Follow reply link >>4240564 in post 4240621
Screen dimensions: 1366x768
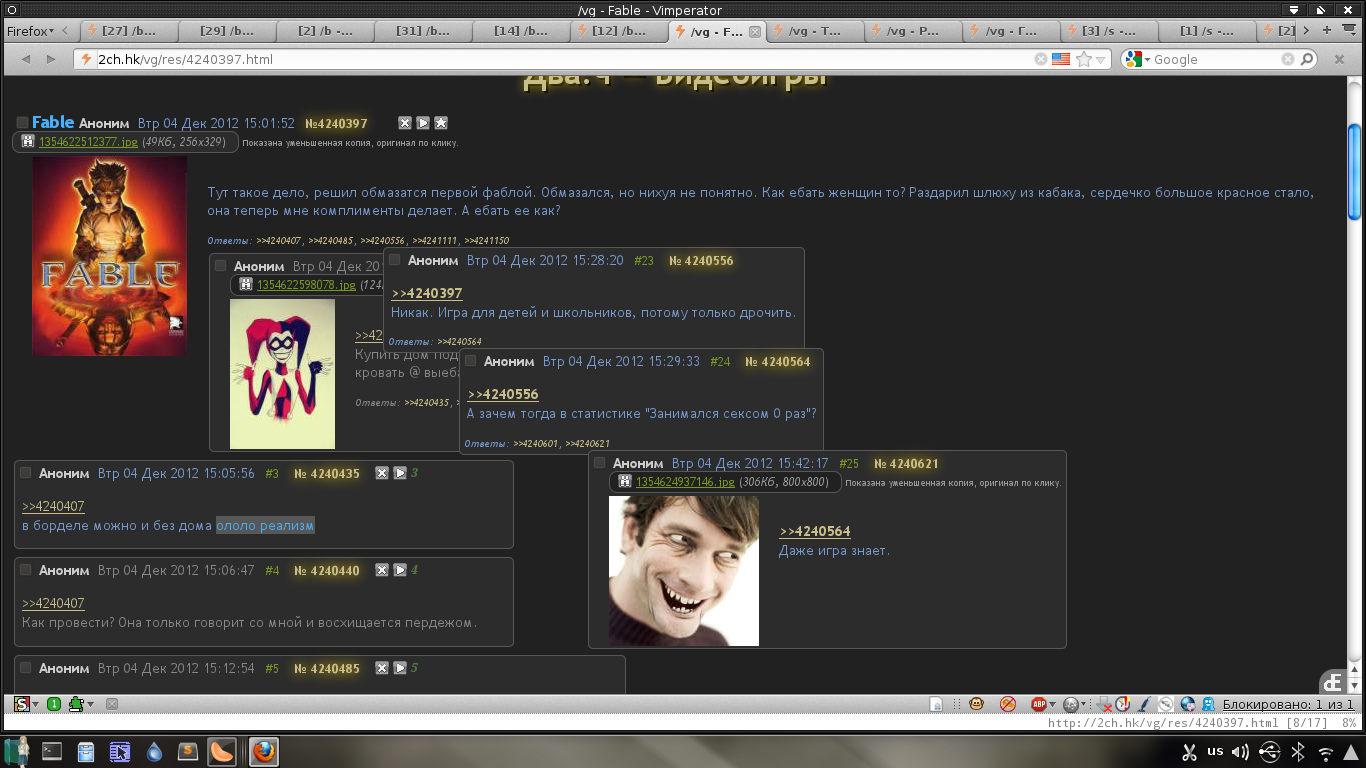(x=815, y=531)
